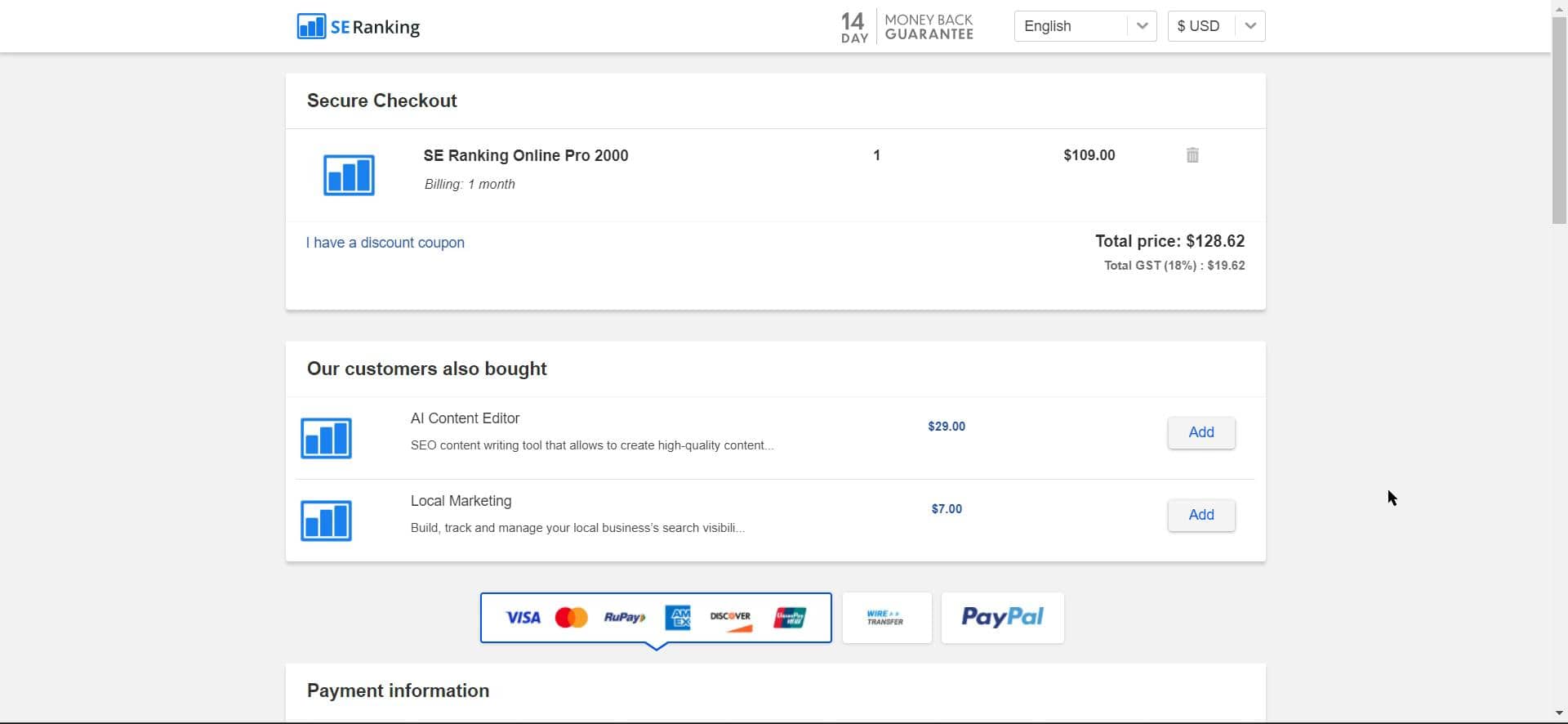Click the scrollbar down arrow
Image resolution: width=1568 pixels, height=724 pixels.
pos(1559,714)
